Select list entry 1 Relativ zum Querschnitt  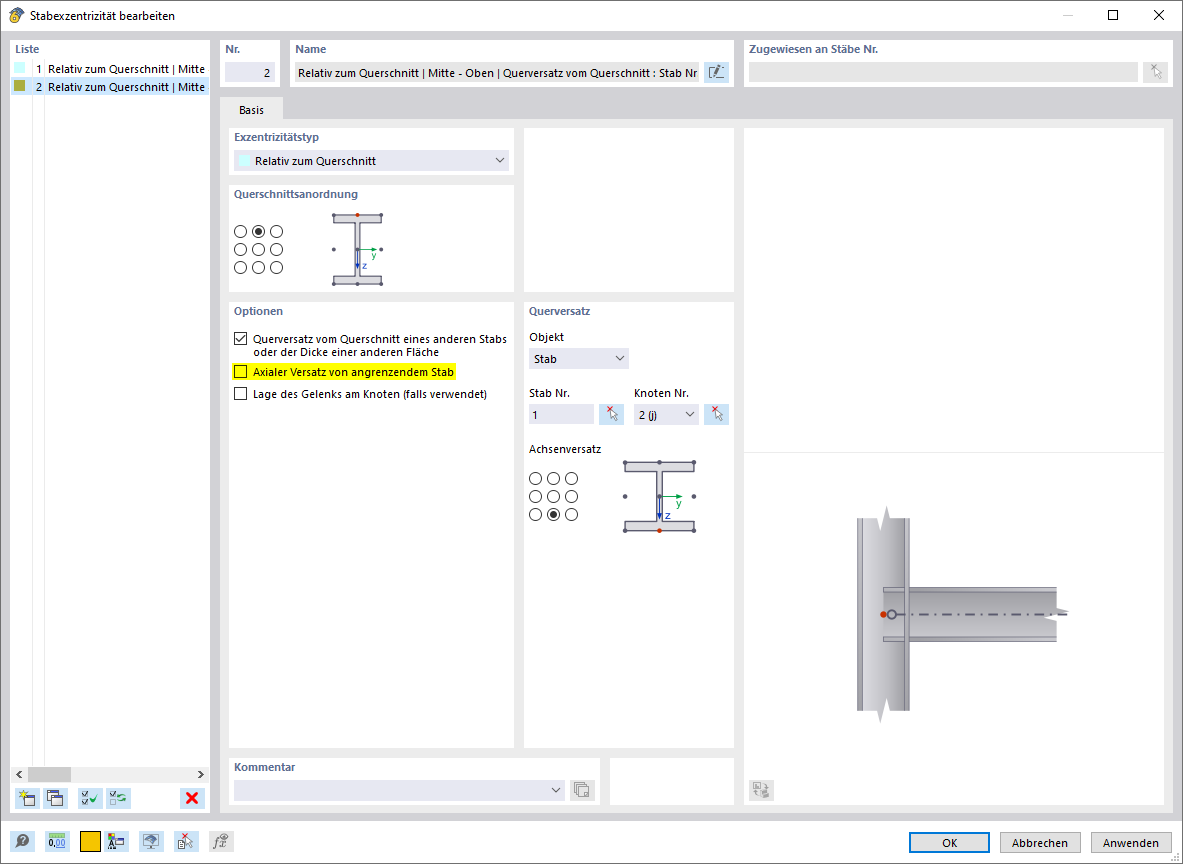110,69
